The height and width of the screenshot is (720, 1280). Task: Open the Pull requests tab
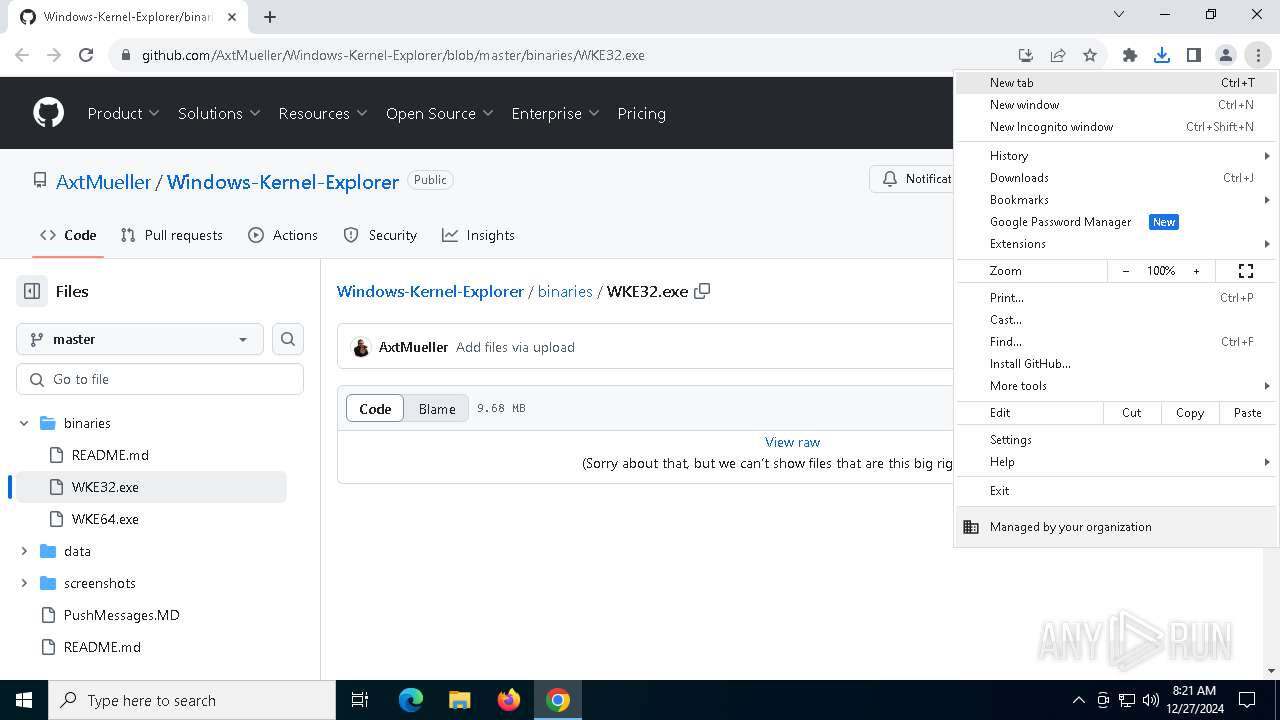171,235
